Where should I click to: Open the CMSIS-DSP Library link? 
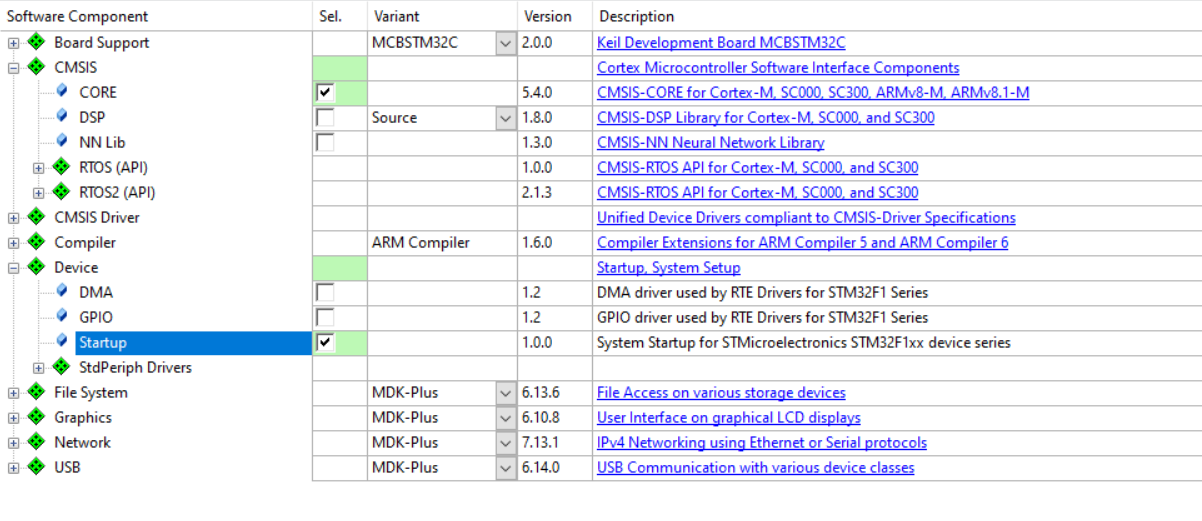coord(766,118)
